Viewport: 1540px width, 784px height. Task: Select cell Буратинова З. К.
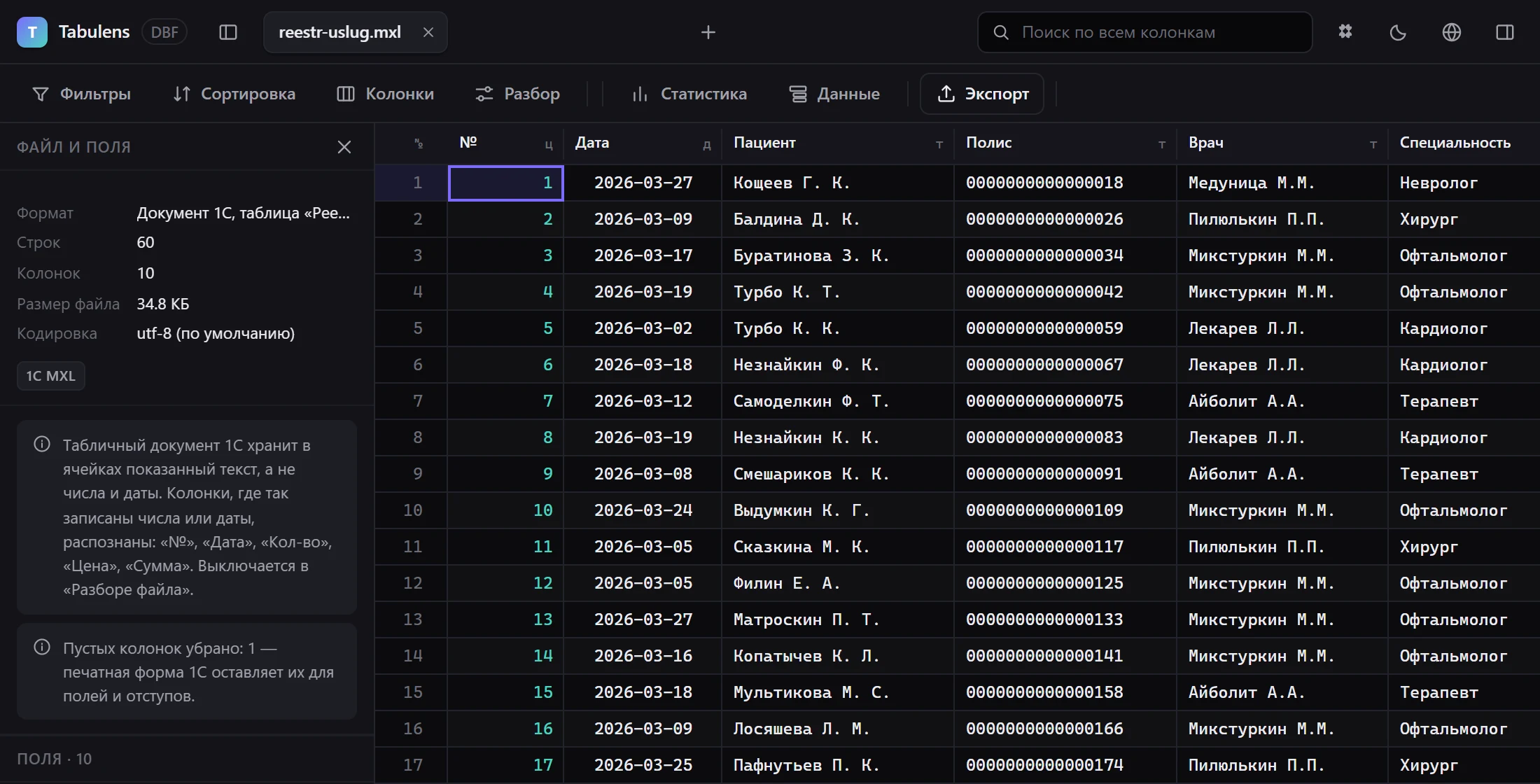tap(838, 255)
